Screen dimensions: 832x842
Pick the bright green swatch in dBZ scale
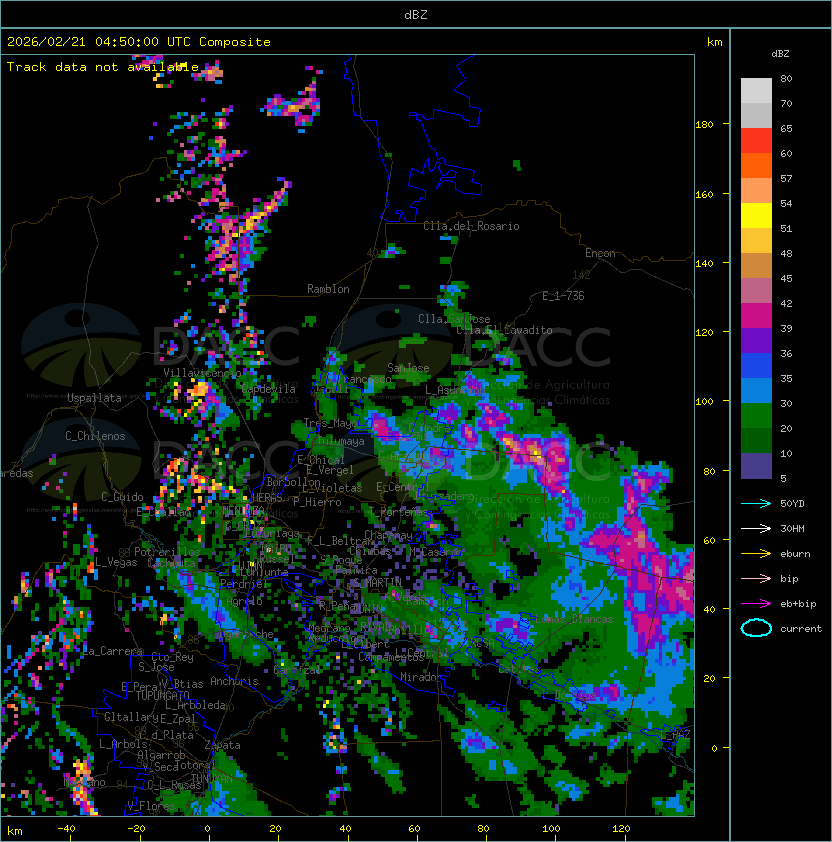click(x=756, y=416)
